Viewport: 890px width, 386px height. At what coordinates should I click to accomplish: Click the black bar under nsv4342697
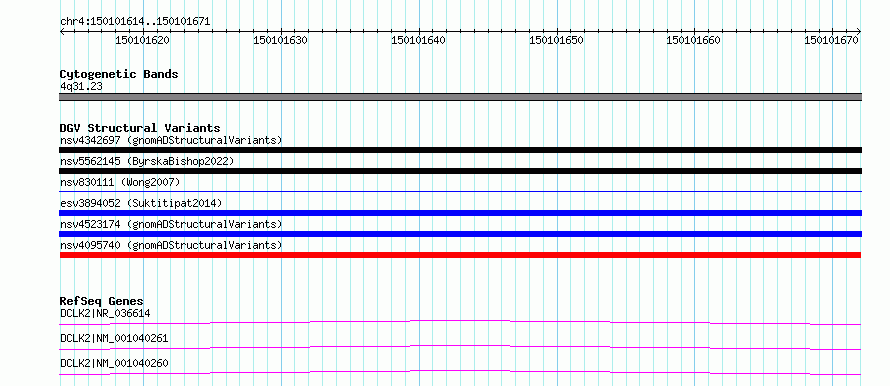(x=460, y=150)
